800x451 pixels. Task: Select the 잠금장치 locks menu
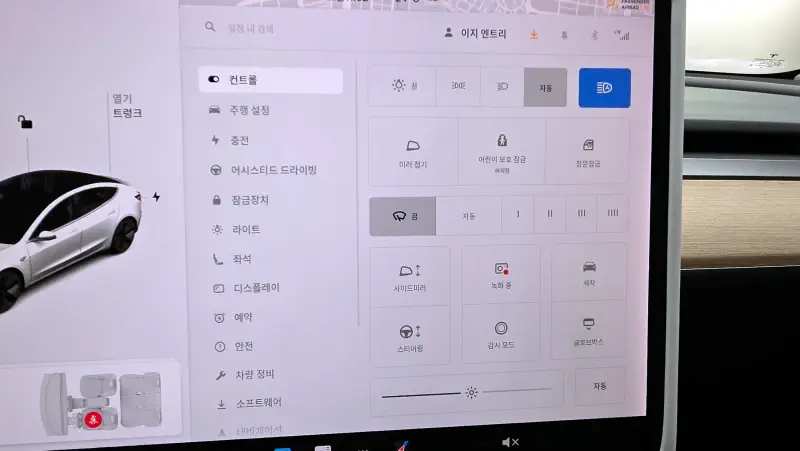[240, 200]
